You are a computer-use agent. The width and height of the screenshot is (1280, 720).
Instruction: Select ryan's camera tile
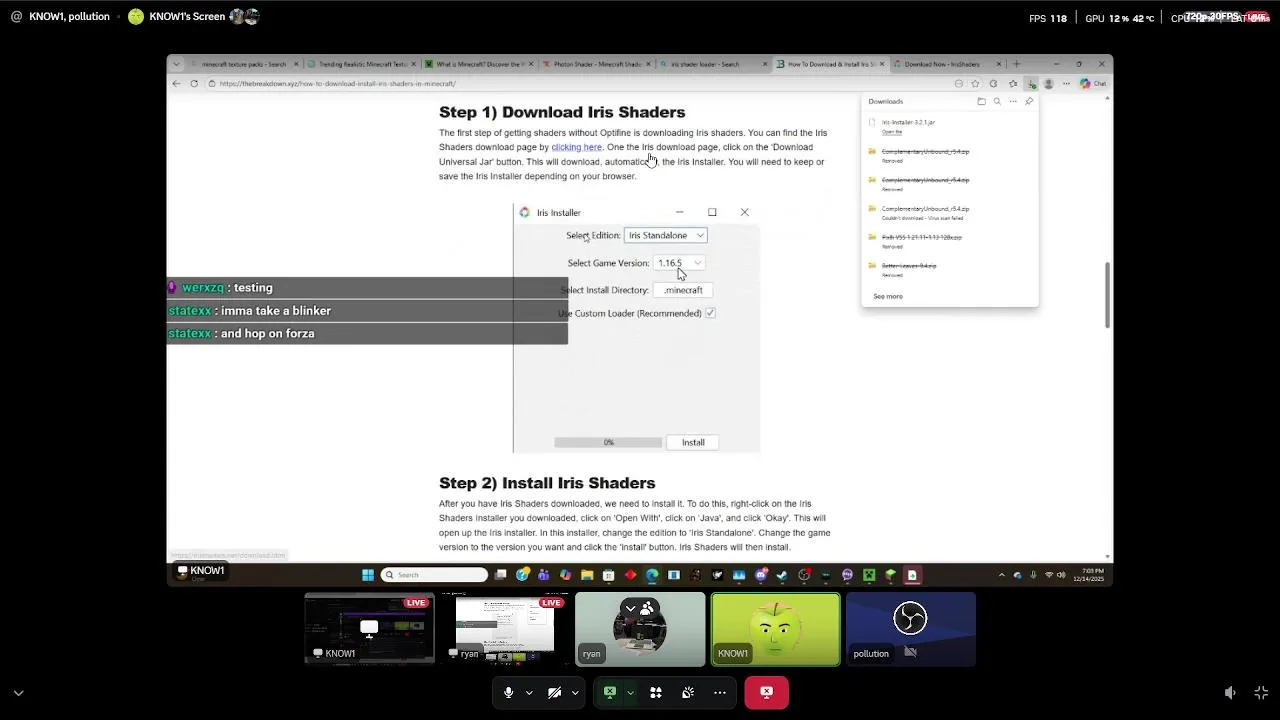pyautogui.click(x=640, y=629)
